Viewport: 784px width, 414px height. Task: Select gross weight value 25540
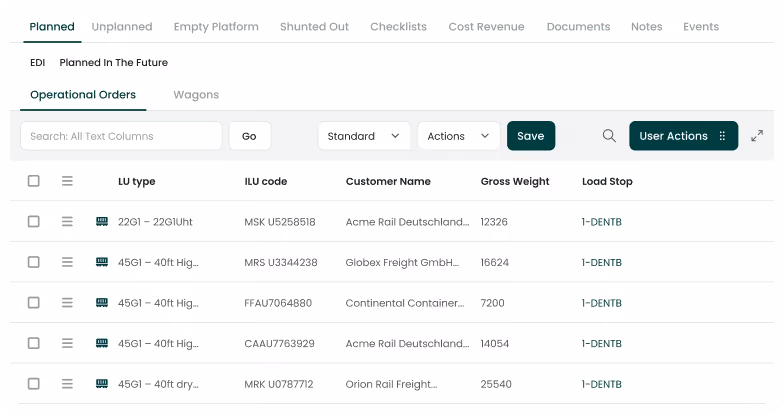tap(496, 384)
